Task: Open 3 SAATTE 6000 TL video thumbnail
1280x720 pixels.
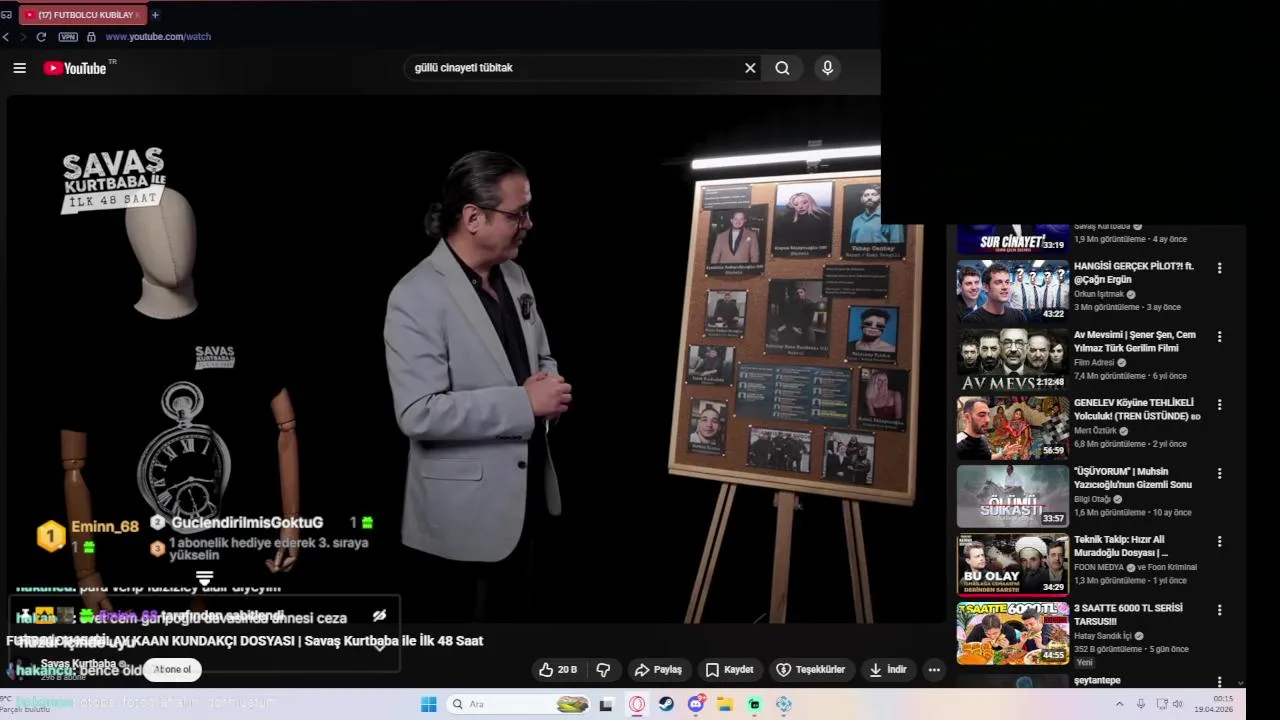Action: coord(1012,633)
